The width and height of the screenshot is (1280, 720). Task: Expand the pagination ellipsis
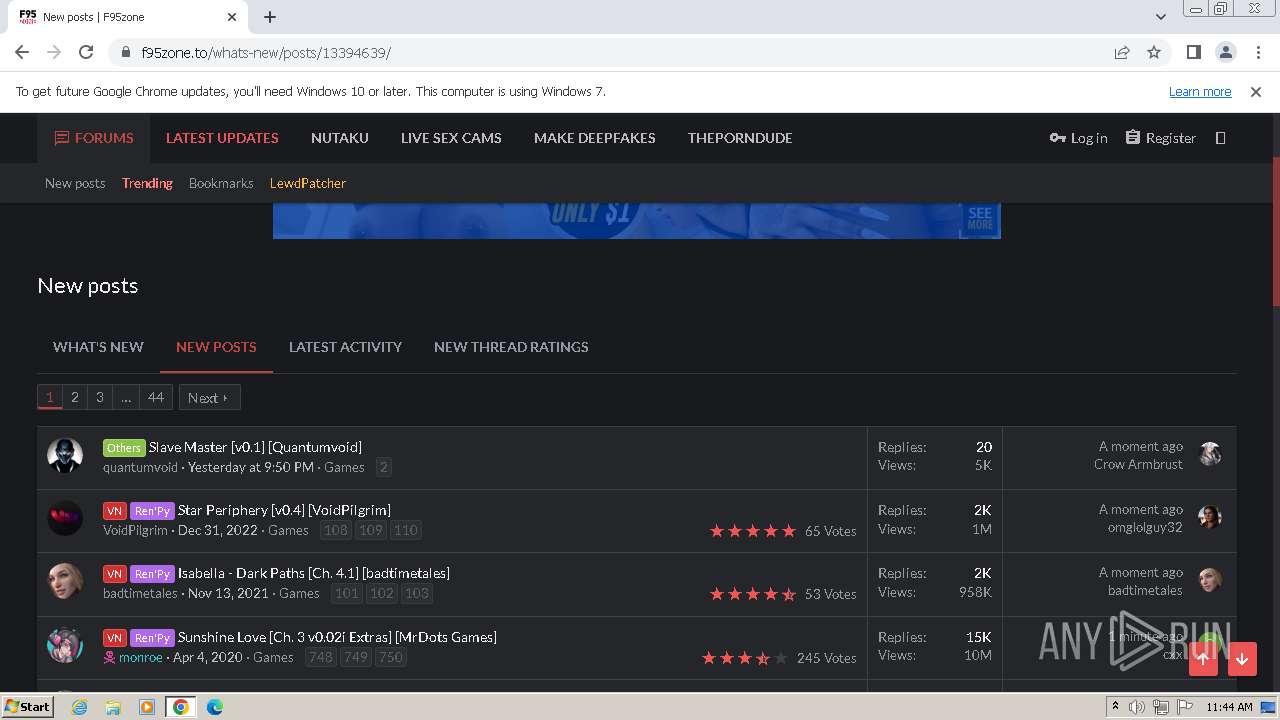[x=126, y=397]
